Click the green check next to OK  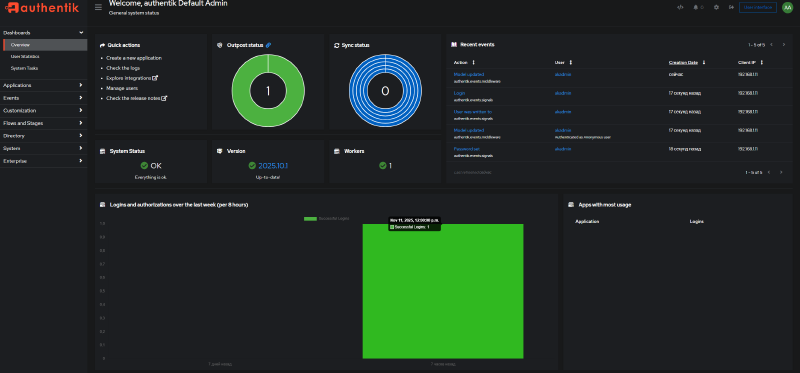click(144, 165)
